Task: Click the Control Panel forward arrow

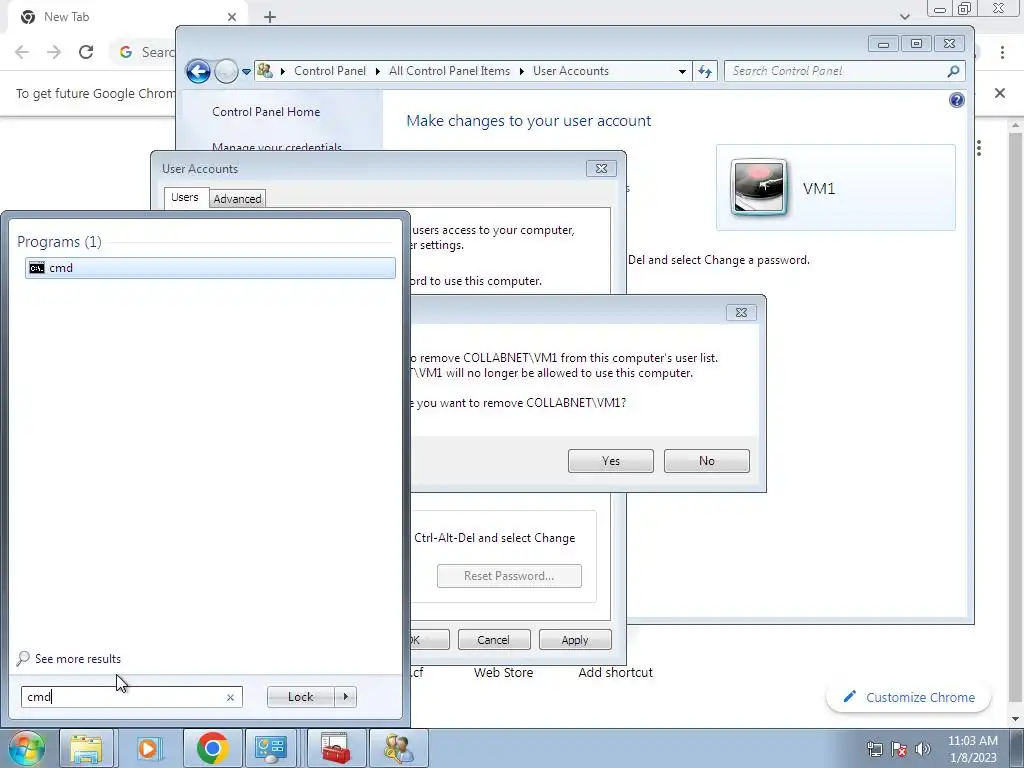Action: tap(227, 71)
